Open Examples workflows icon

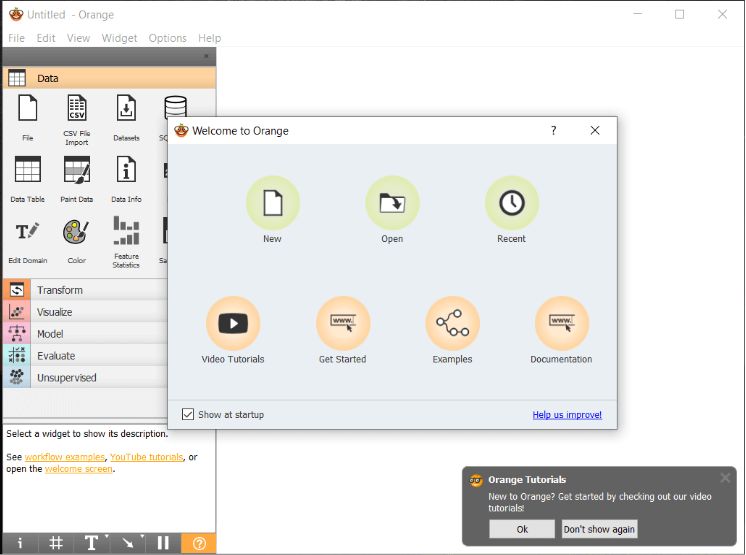point(452,323)
